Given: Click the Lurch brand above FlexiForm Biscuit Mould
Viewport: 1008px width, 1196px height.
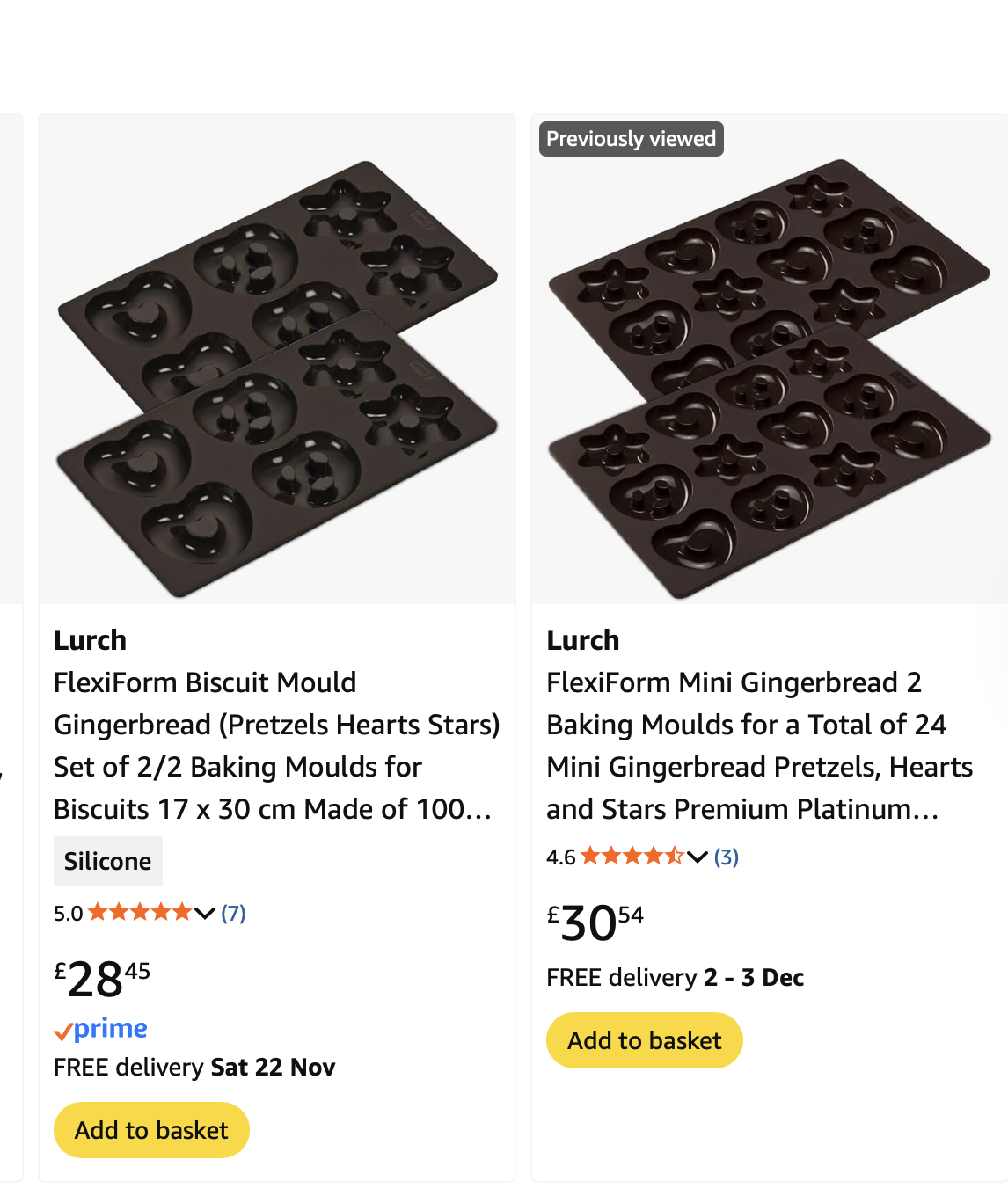Looking at the screenshot, I should 90,640.
